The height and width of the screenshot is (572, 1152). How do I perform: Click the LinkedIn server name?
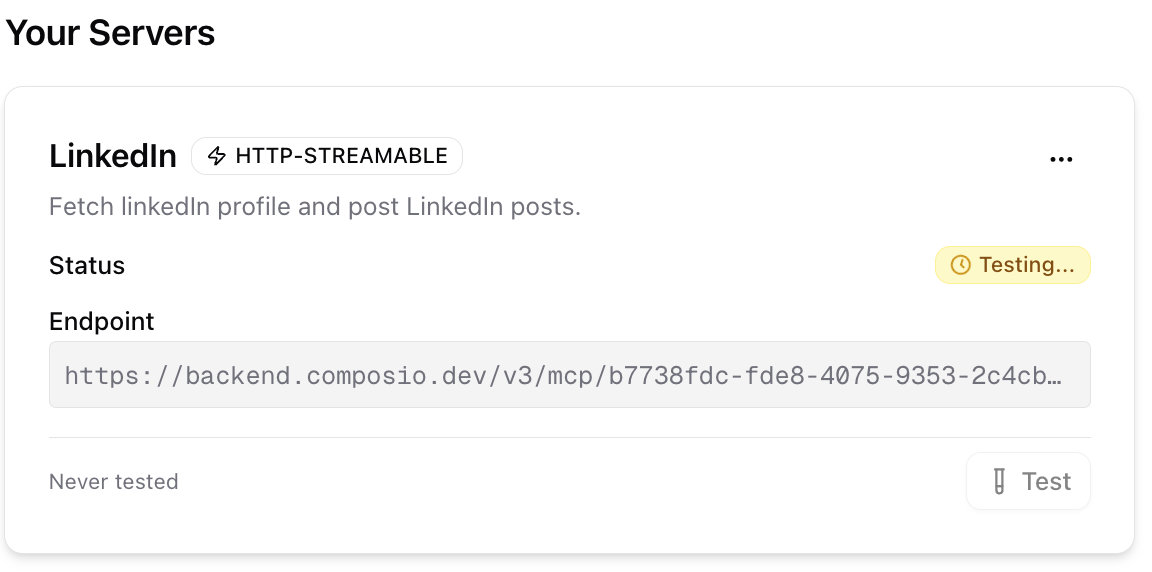[113, 156]
